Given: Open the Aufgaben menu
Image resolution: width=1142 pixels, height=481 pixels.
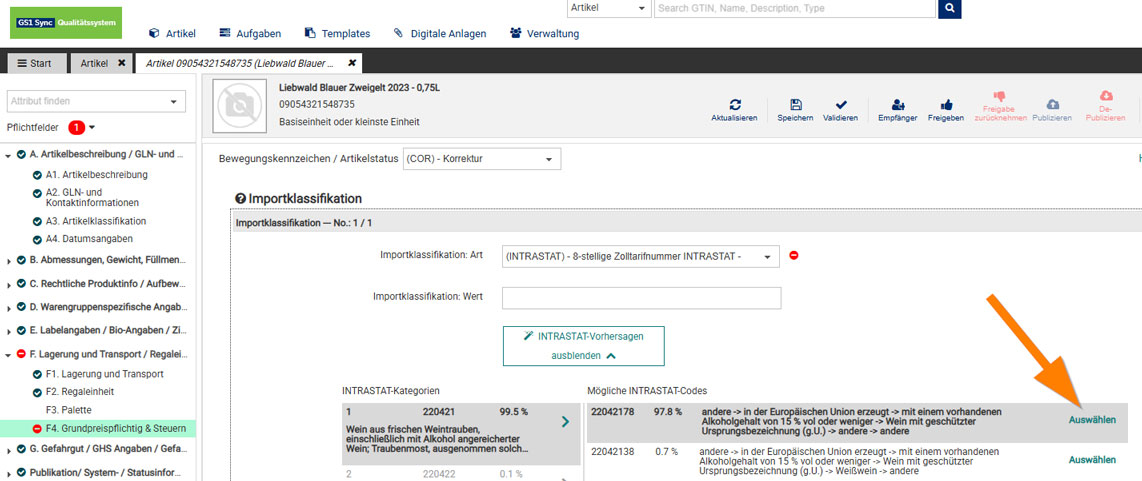Looking at the screenshot, I should pyautogui.click(x=250, y=34).
